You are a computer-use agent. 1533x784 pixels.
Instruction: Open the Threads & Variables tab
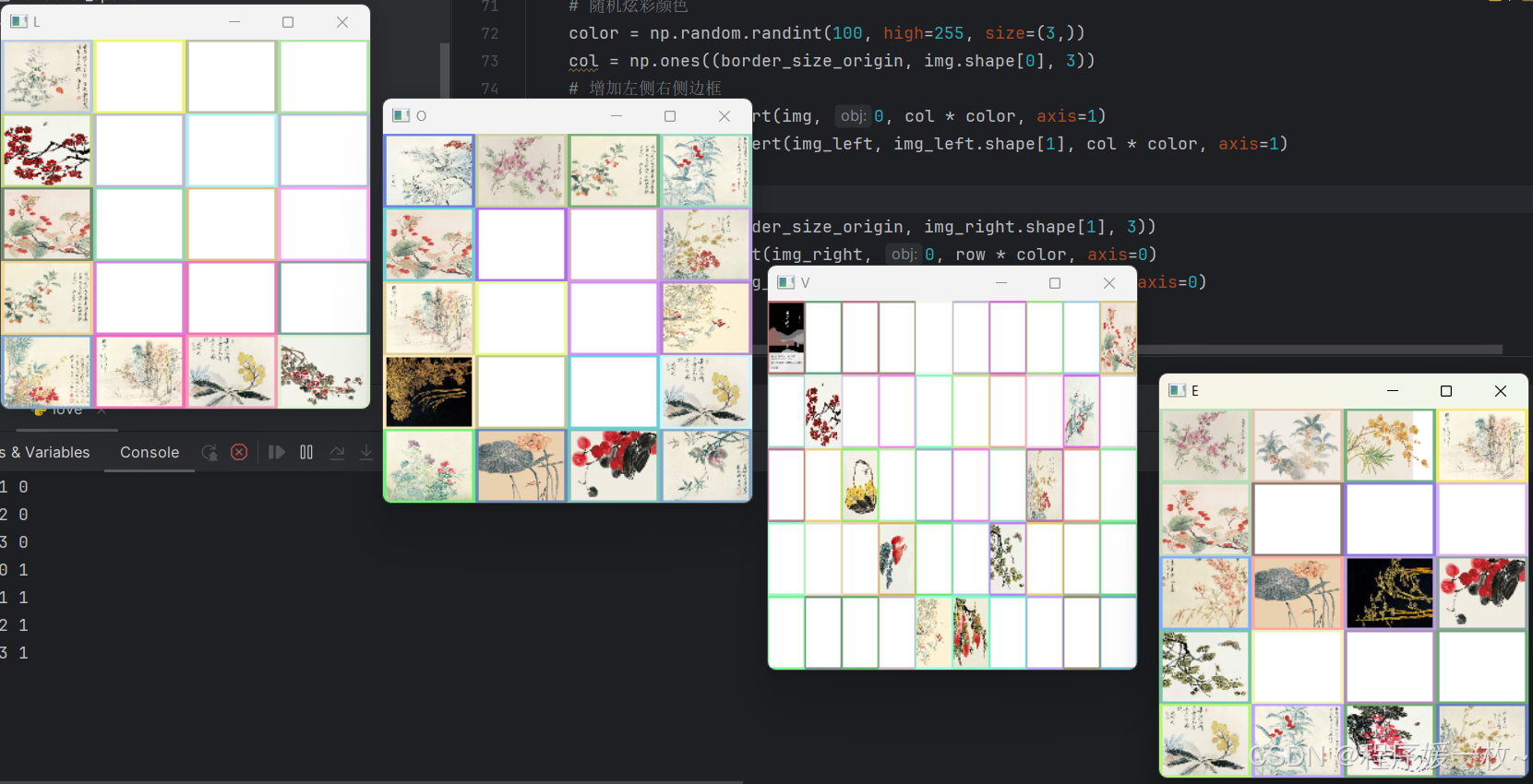point(45,452)
